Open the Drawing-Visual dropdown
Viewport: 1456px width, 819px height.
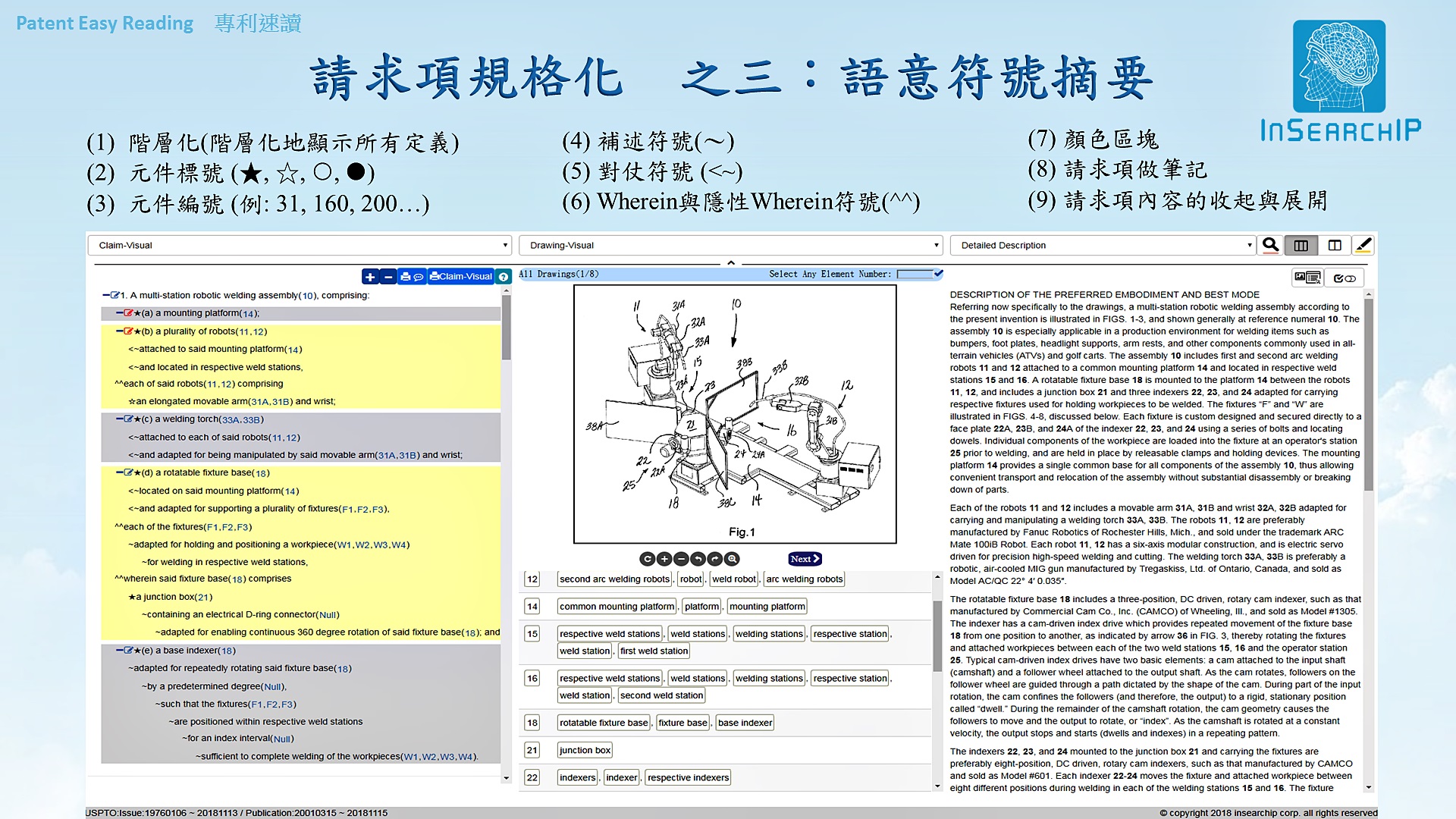[730, 245]
